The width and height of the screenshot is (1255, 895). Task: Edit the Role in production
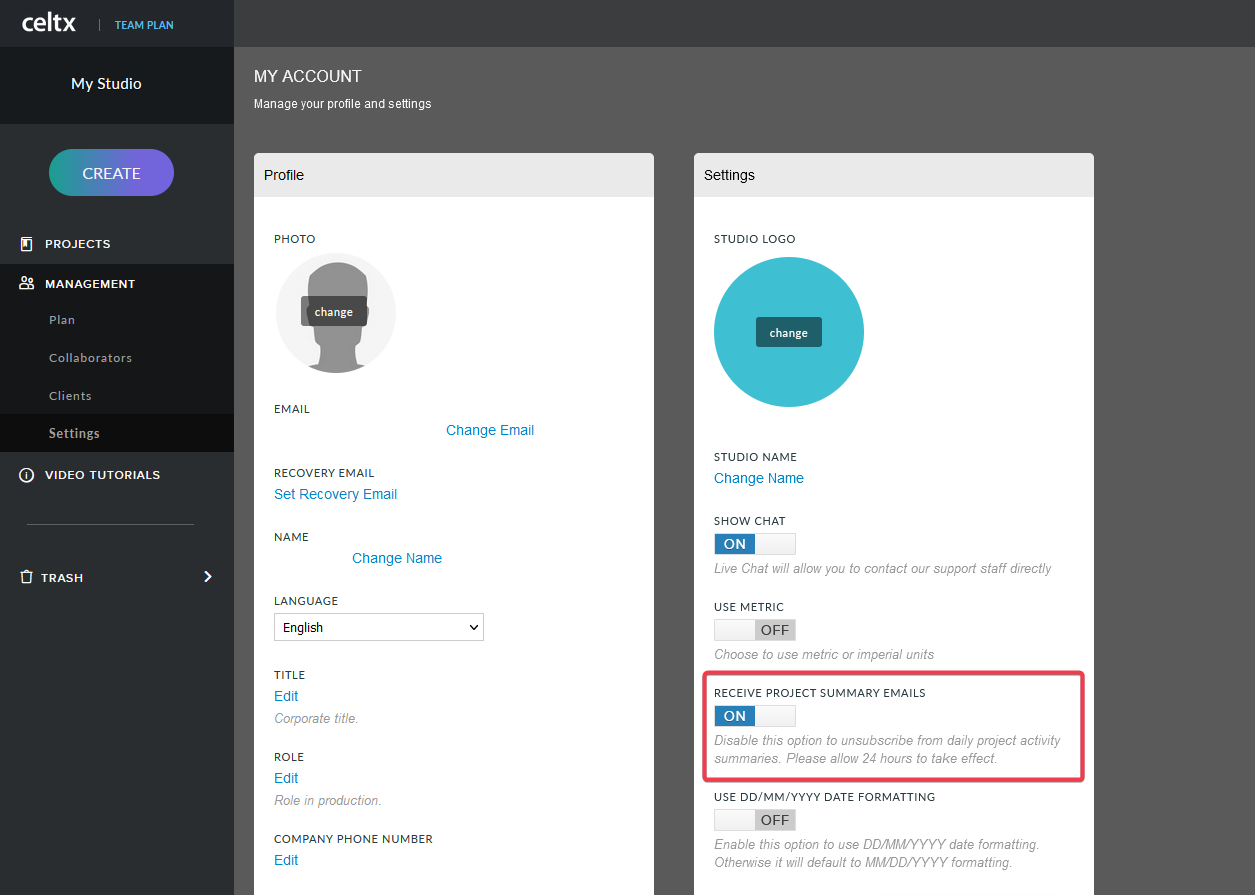click(x=286, y=778)
